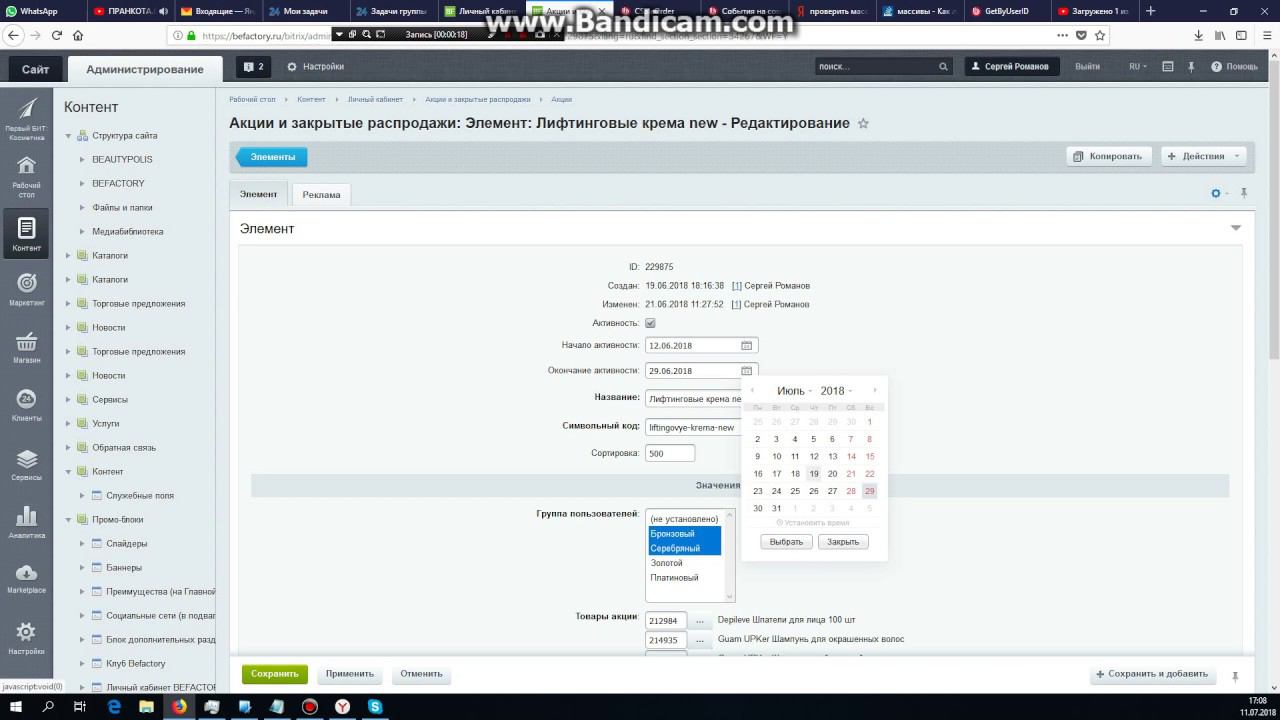Open the month dropdown Июль in calendar

point(794,391)
